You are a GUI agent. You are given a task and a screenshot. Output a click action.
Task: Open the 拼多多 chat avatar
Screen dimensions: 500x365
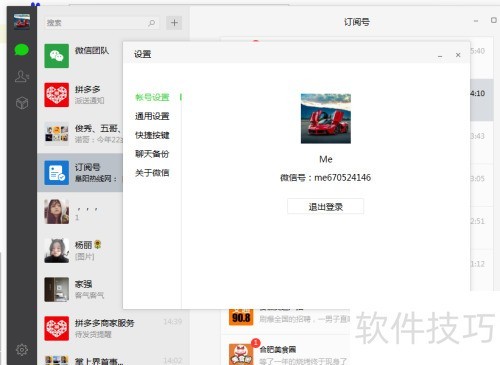tap(57, 95)
